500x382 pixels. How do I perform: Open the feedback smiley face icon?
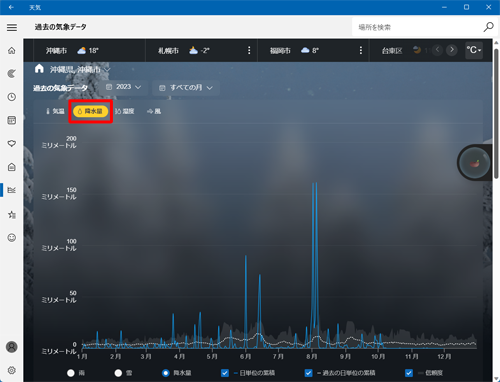(12, 238)
